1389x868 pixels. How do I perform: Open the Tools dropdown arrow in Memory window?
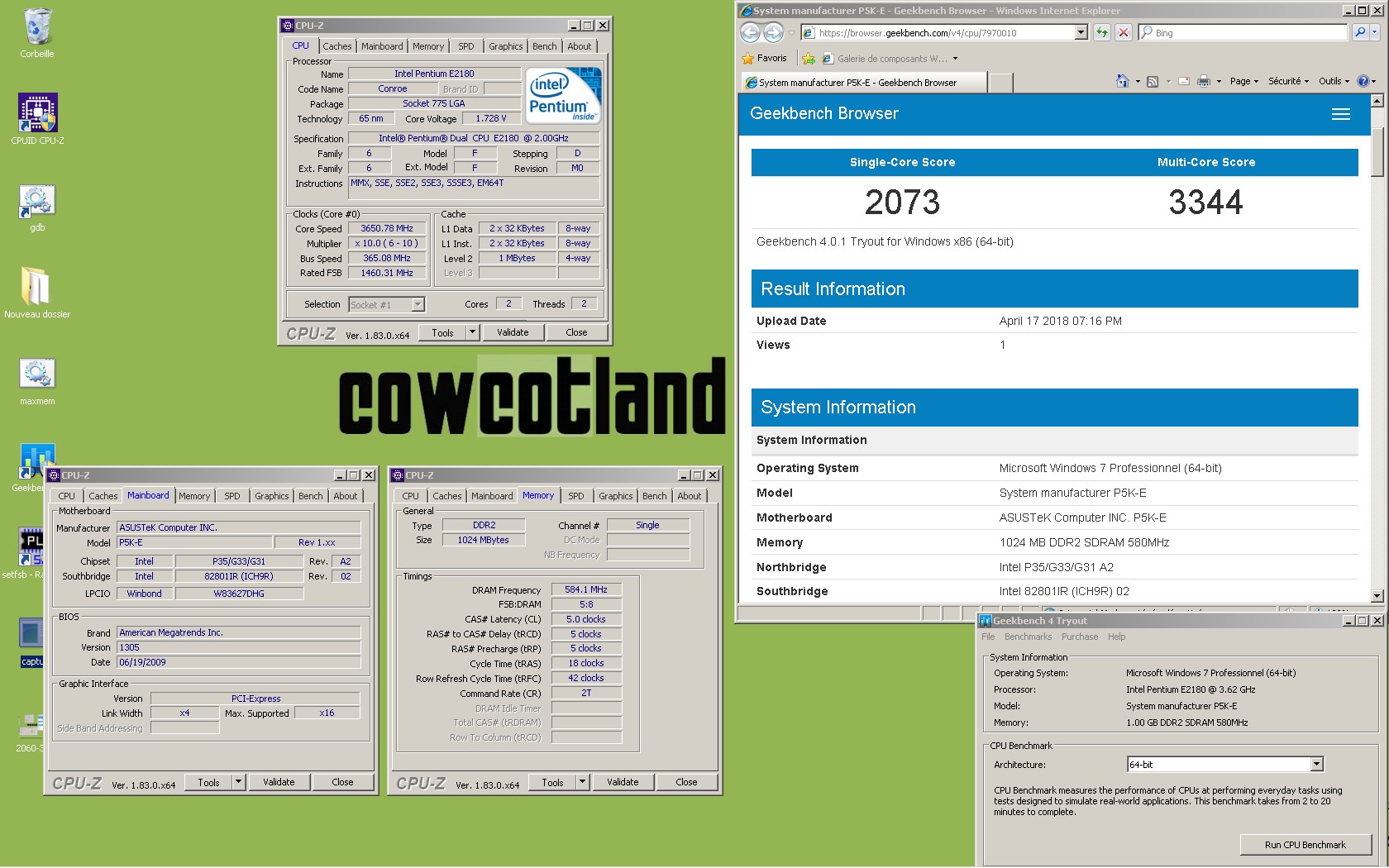[x=582, y=782]
